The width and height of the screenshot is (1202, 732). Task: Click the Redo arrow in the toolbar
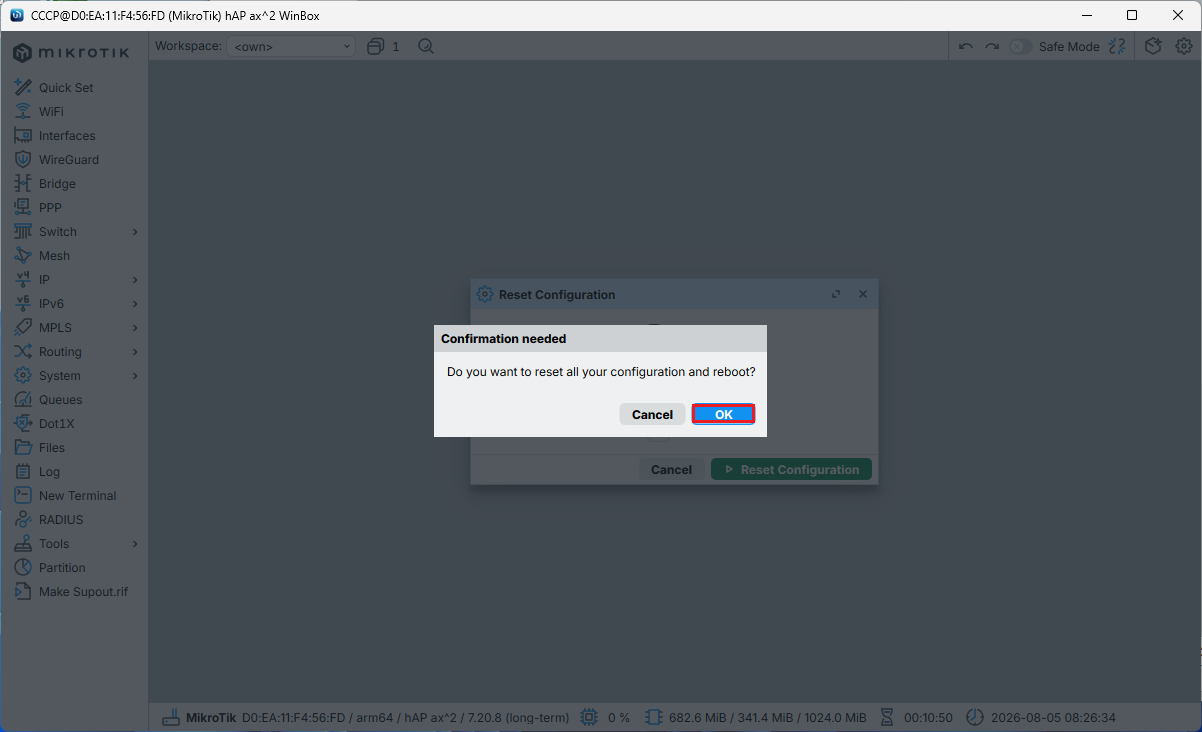click(992, 46)
